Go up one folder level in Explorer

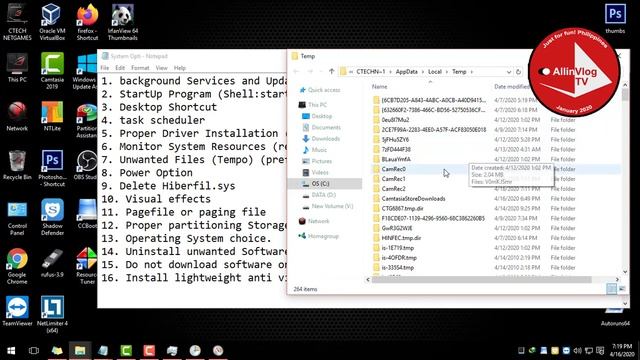click(331, 71)
